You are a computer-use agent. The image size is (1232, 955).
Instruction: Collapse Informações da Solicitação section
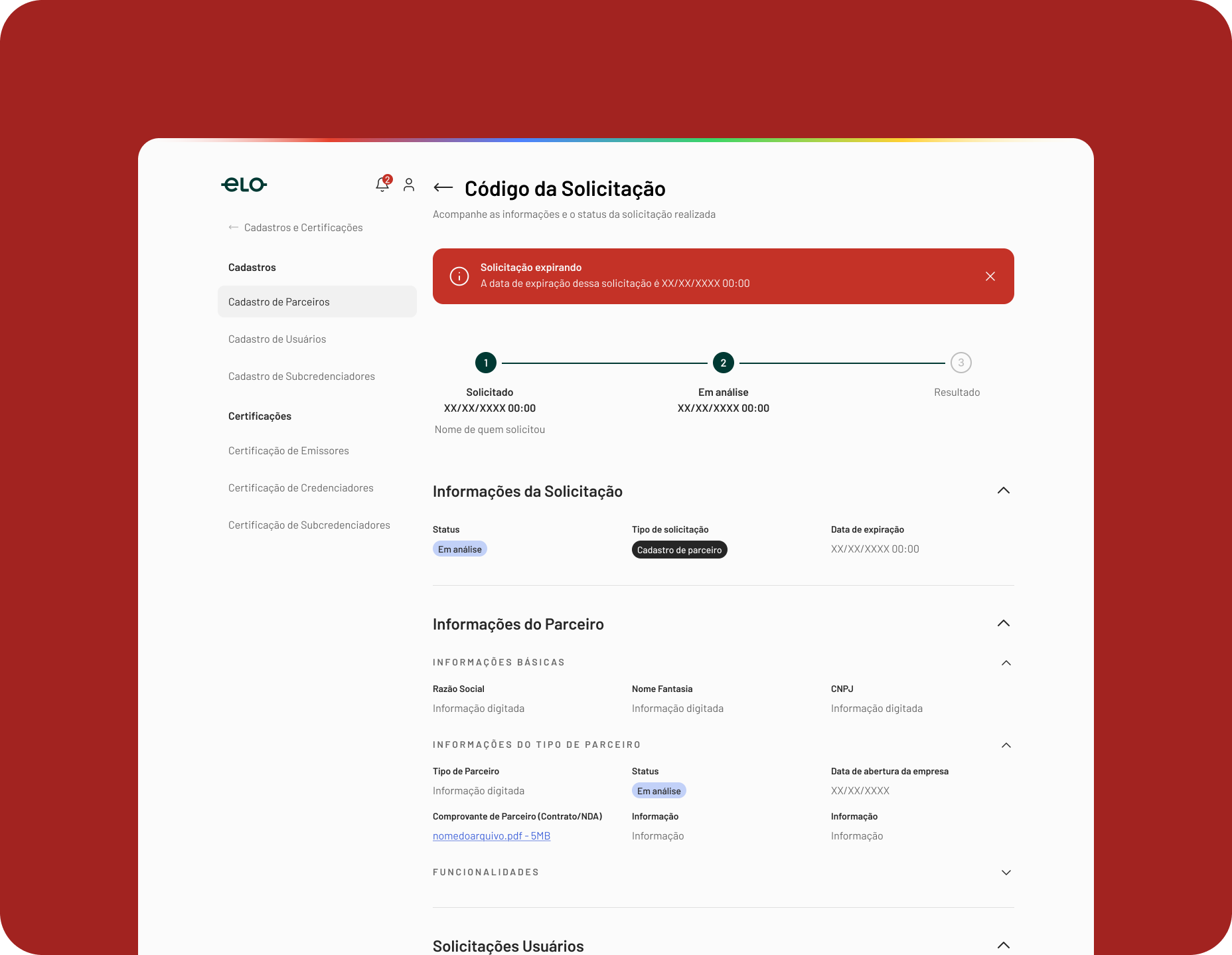click(x=1004, y=490)
